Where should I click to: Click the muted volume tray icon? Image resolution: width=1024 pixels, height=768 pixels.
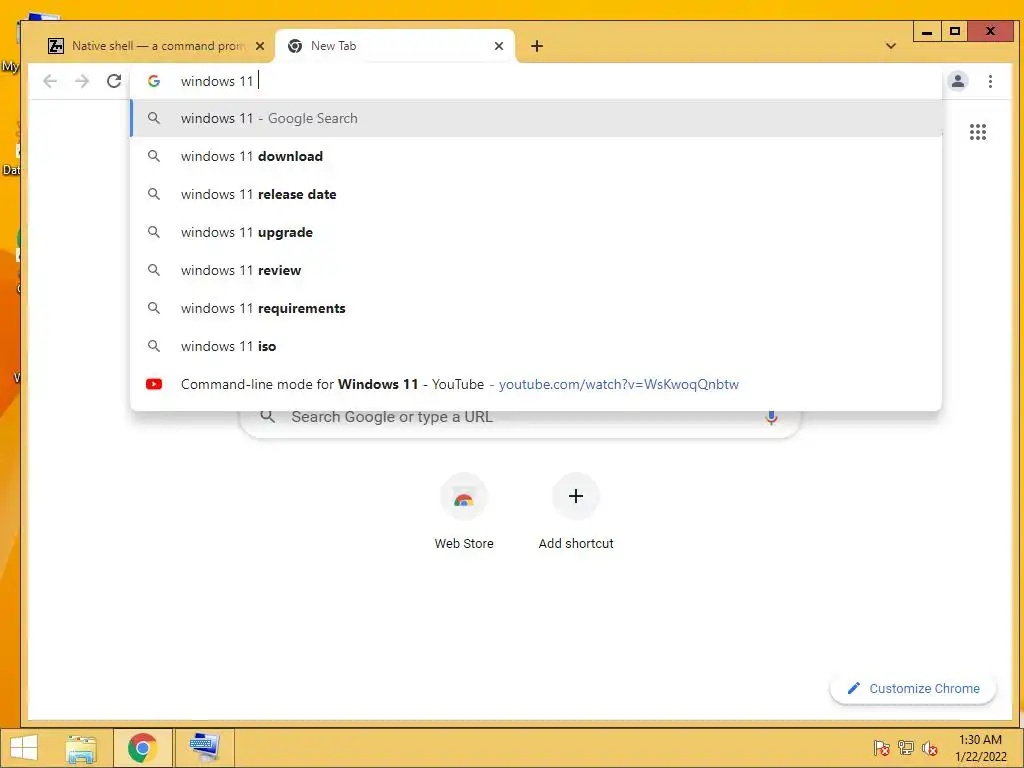929,748
